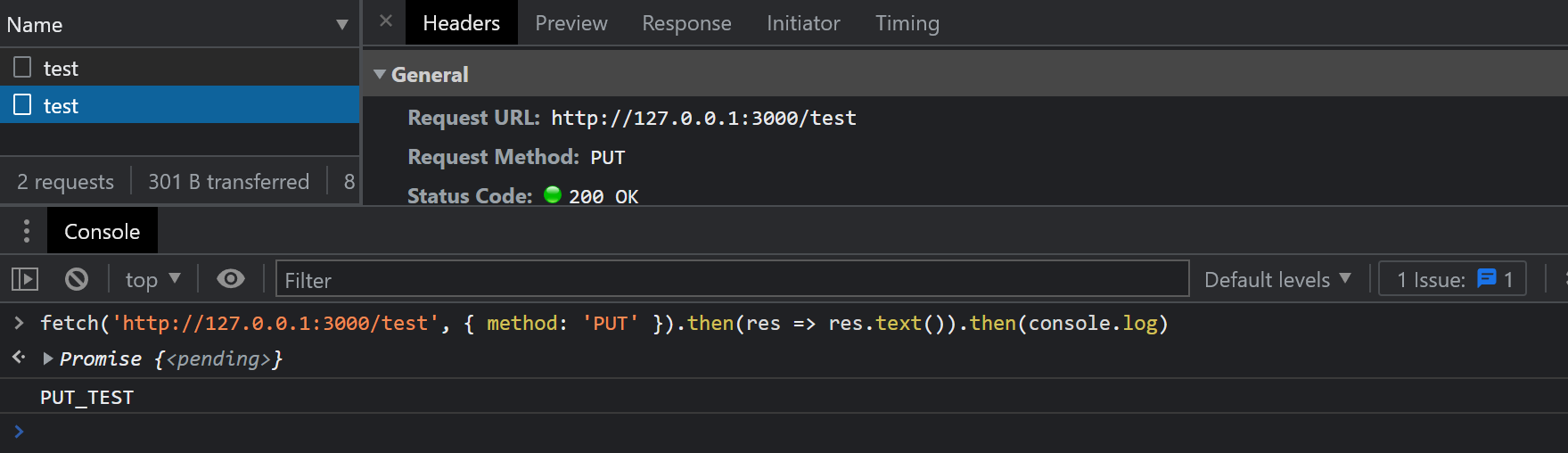Switch to the Timing tab
This screenshot has height=453, width=1568.
point(907,23)
